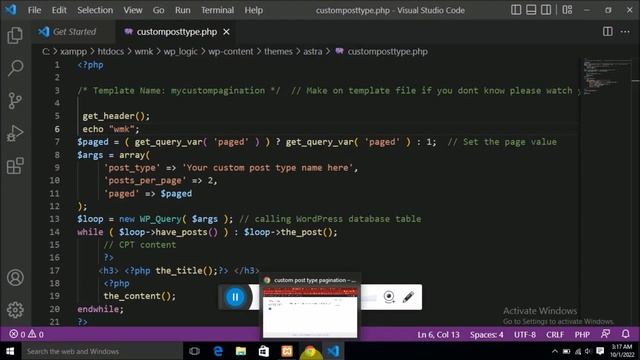Open the Run and Debug view
Image resolution: width=640 pixels, height=360 pixels.
point(15,133)
